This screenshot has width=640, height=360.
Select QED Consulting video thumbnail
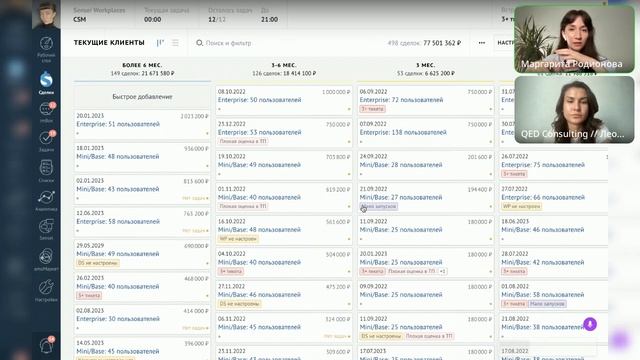[x=574, y=109]
